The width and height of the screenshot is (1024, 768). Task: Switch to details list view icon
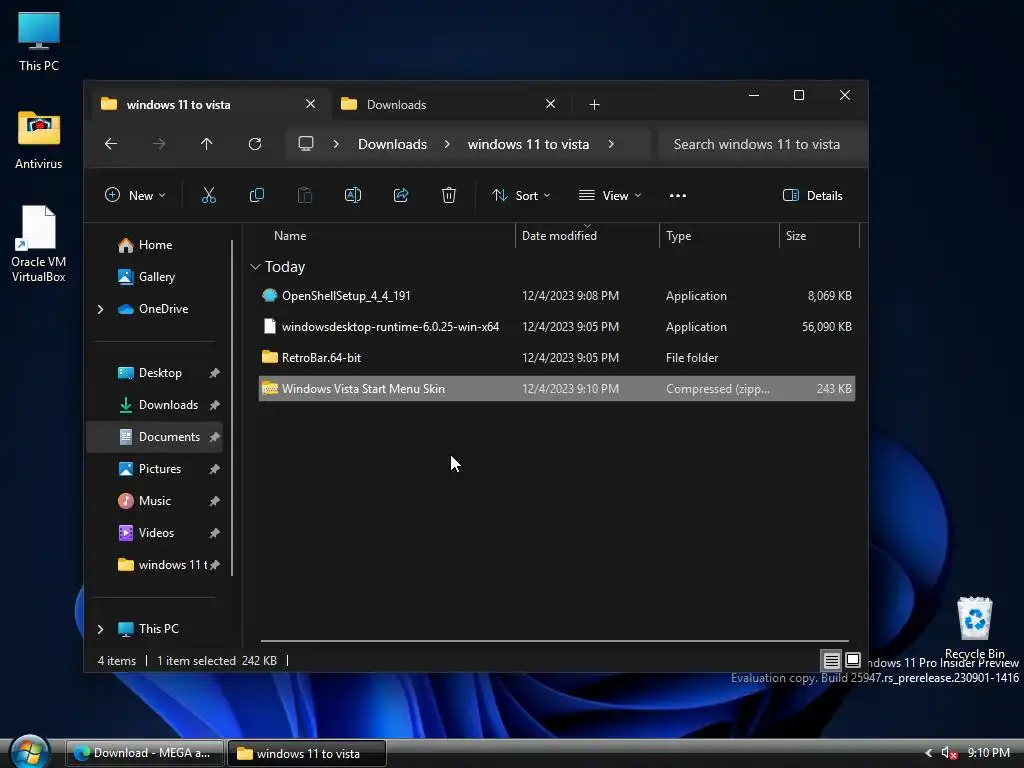coord(831,660)
